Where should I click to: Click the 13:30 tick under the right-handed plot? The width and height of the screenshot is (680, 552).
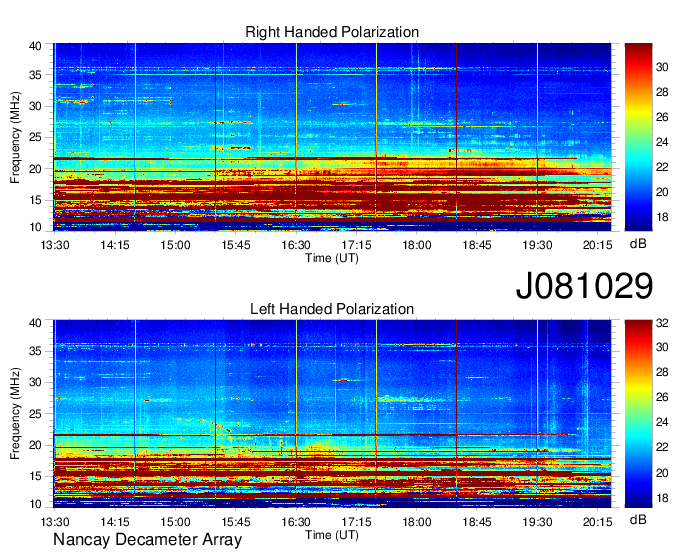coord(55,245)
